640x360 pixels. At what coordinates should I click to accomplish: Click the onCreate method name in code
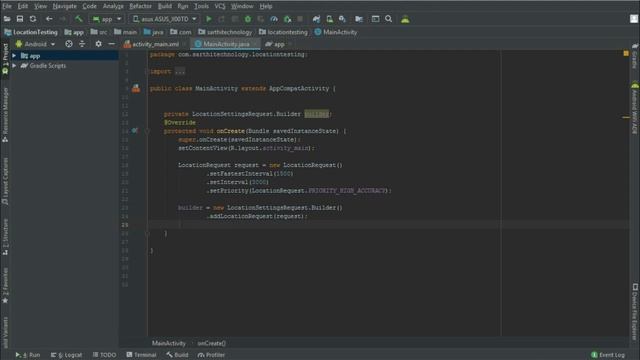tap(230, 131)
